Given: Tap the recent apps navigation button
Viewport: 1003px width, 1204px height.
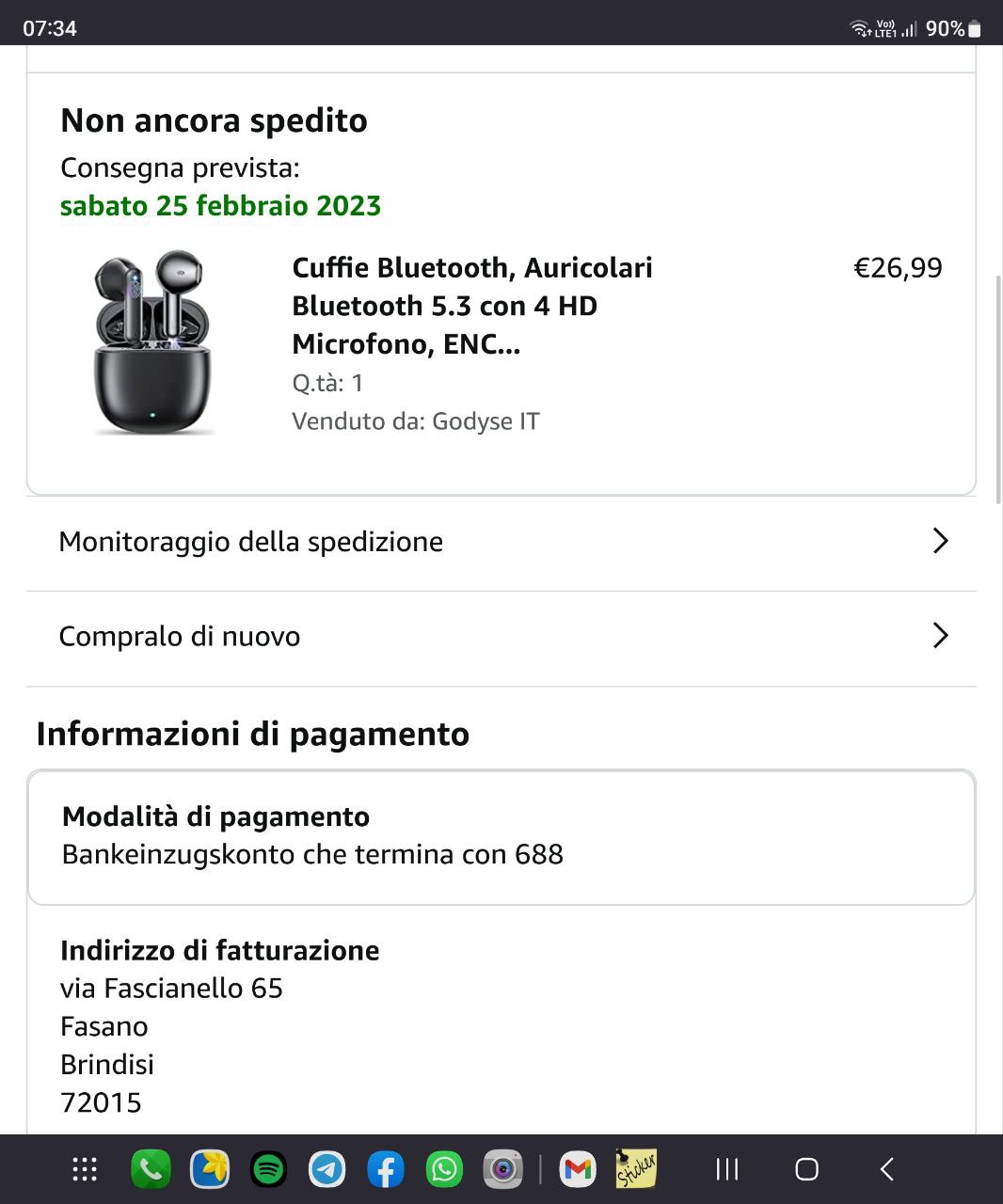Looking at the screenshot, I should coord(726,1169).
